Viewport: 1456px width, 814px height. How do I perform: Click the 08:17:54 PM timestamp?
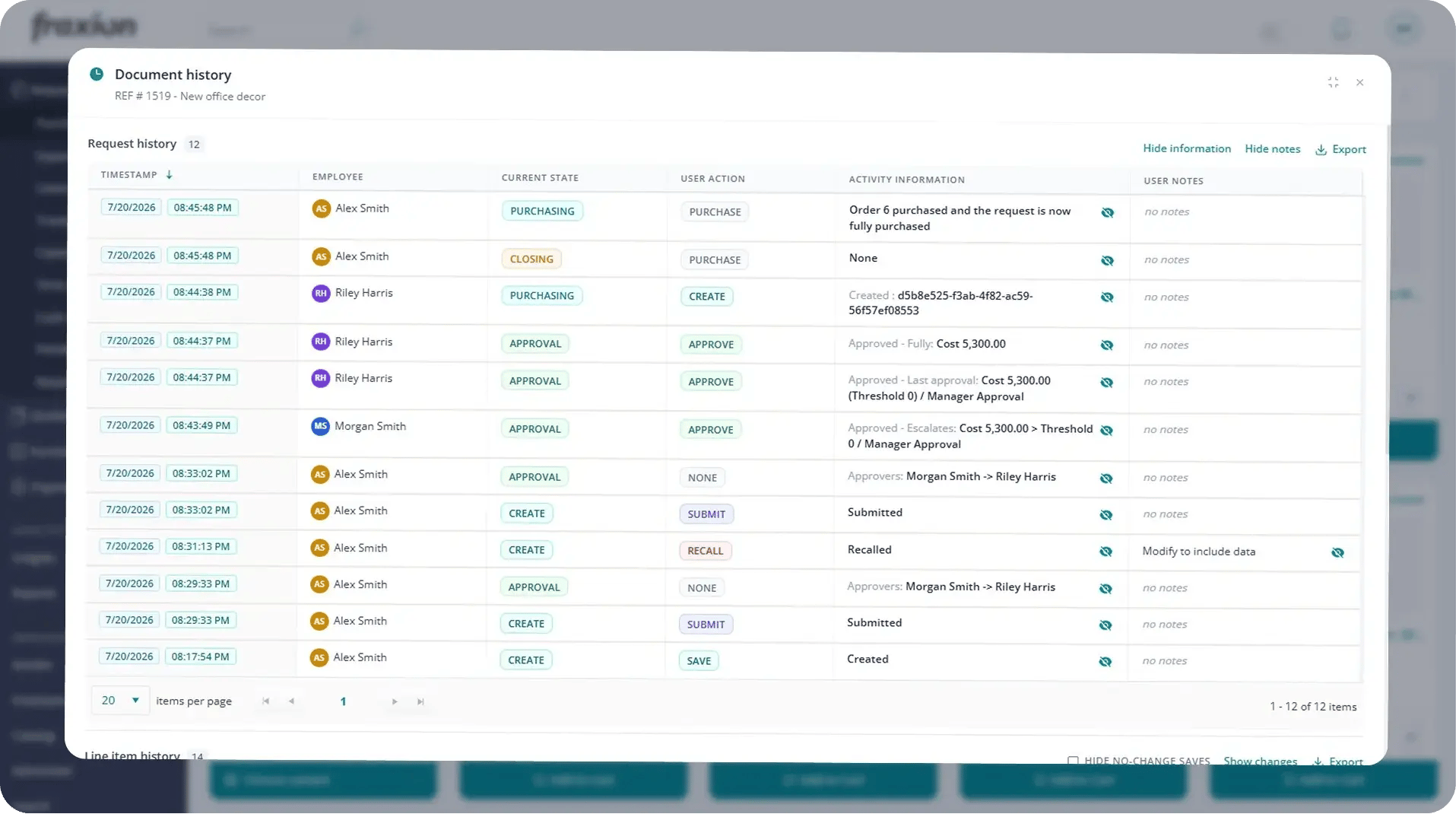pyautogui.click(x=200, y=657)
